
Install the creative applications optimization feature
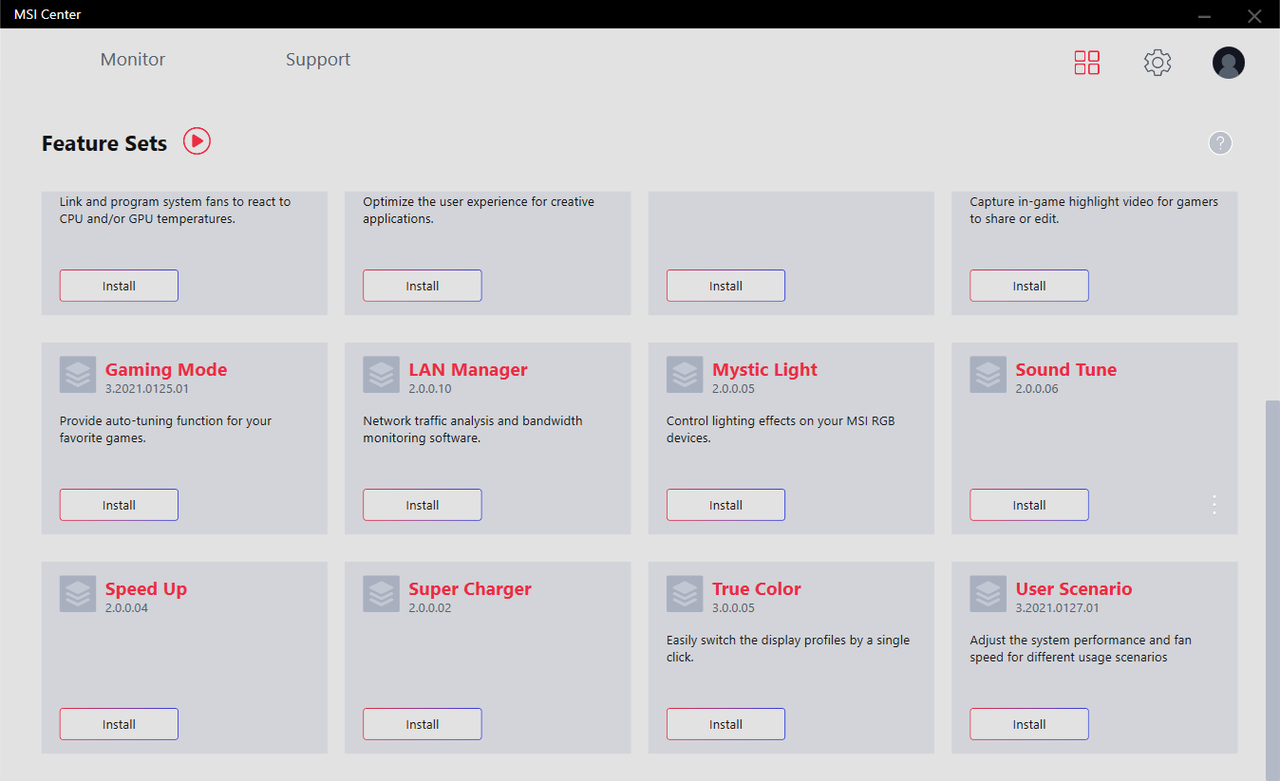(422, 286)
